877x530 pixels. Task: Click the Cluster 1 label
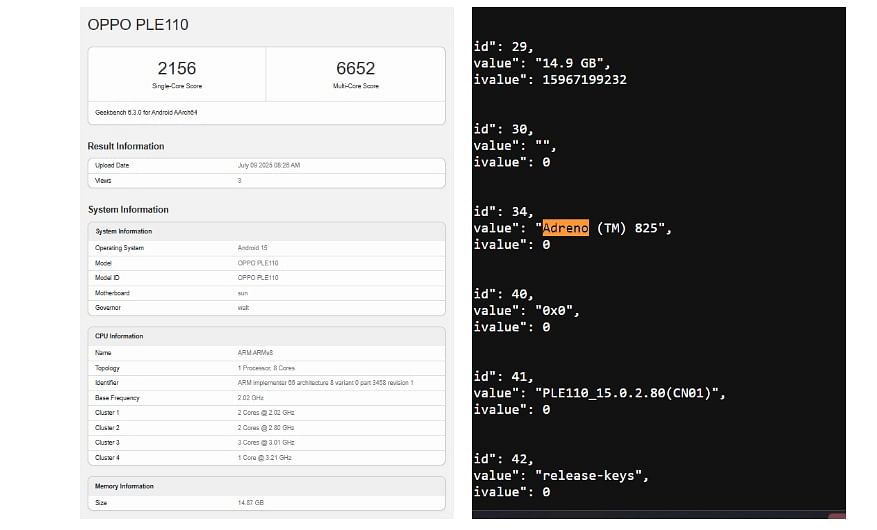107,413
